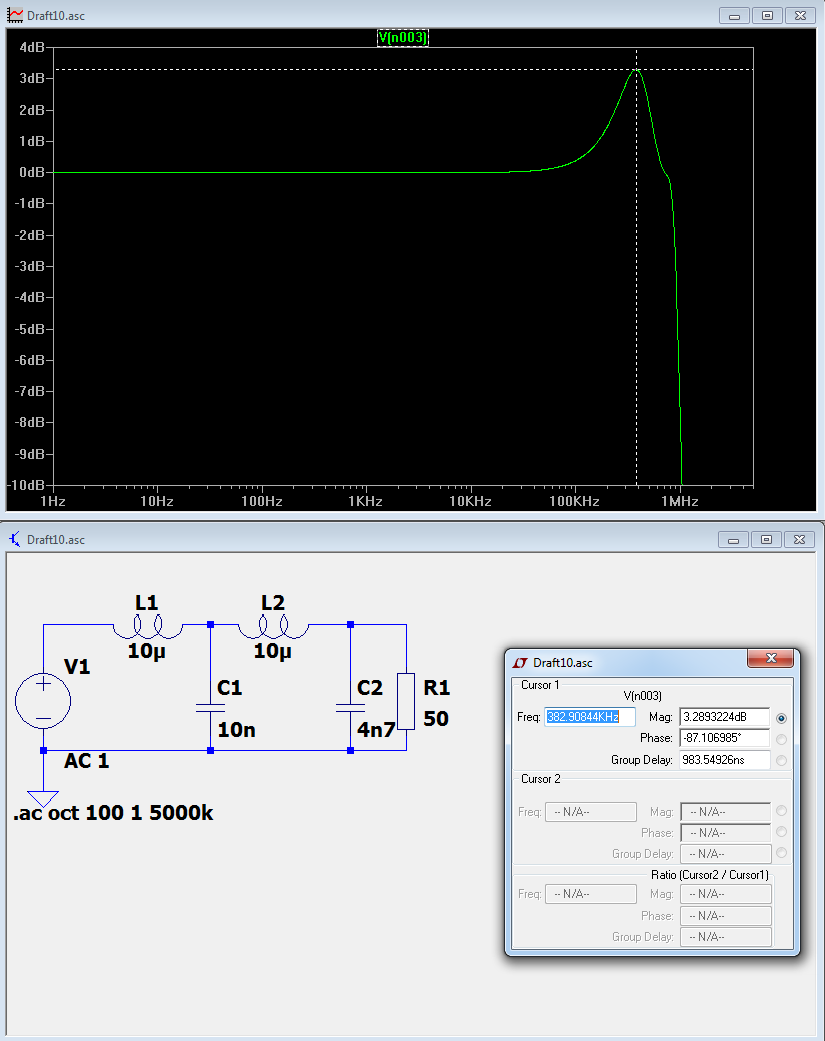Click the -10dB label on the vertical axis
This screenshot has width=825, height=1041.
(27, 485)
